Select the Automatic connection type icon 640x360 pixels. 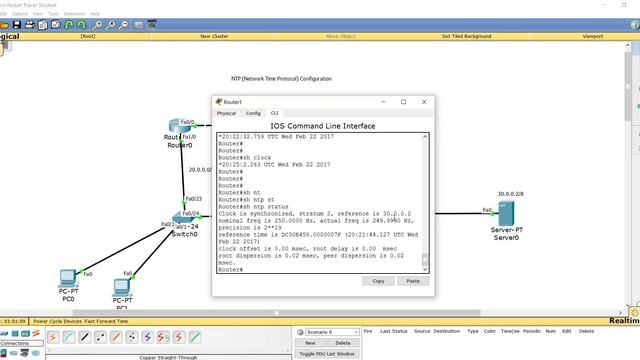click(x=53, y=337)
